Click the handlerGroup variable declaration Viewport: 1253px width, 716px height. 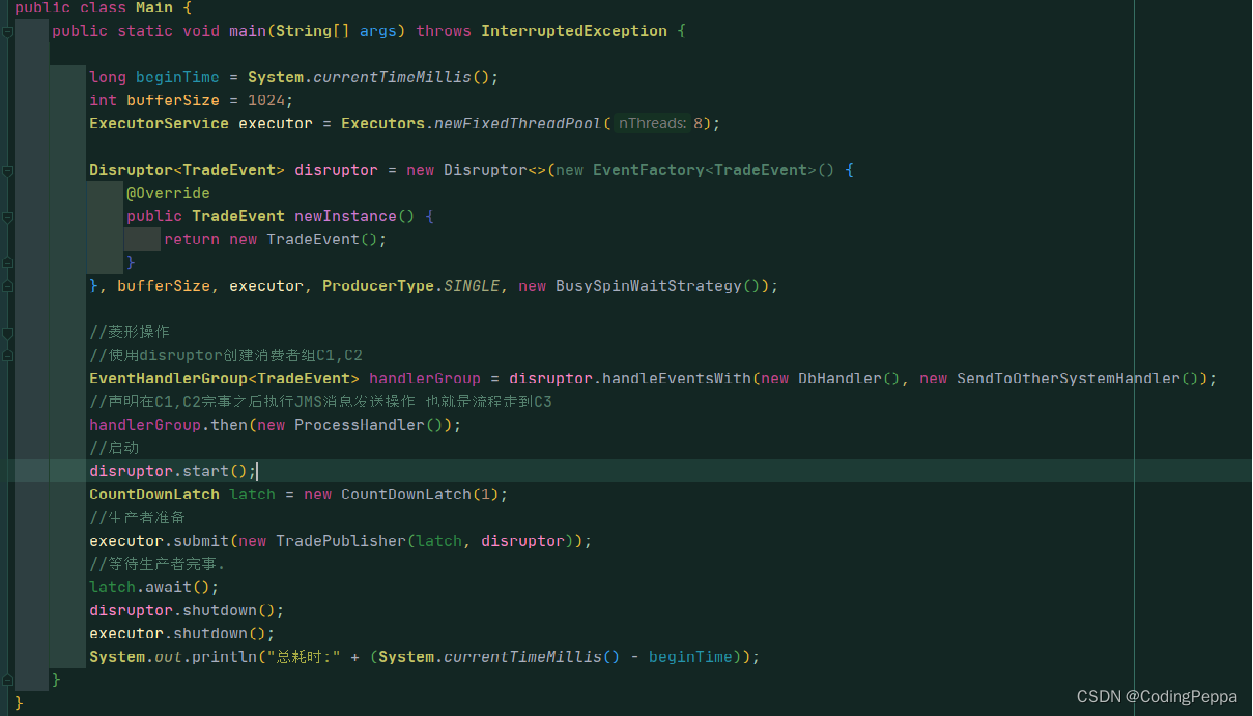coord(425,378)
